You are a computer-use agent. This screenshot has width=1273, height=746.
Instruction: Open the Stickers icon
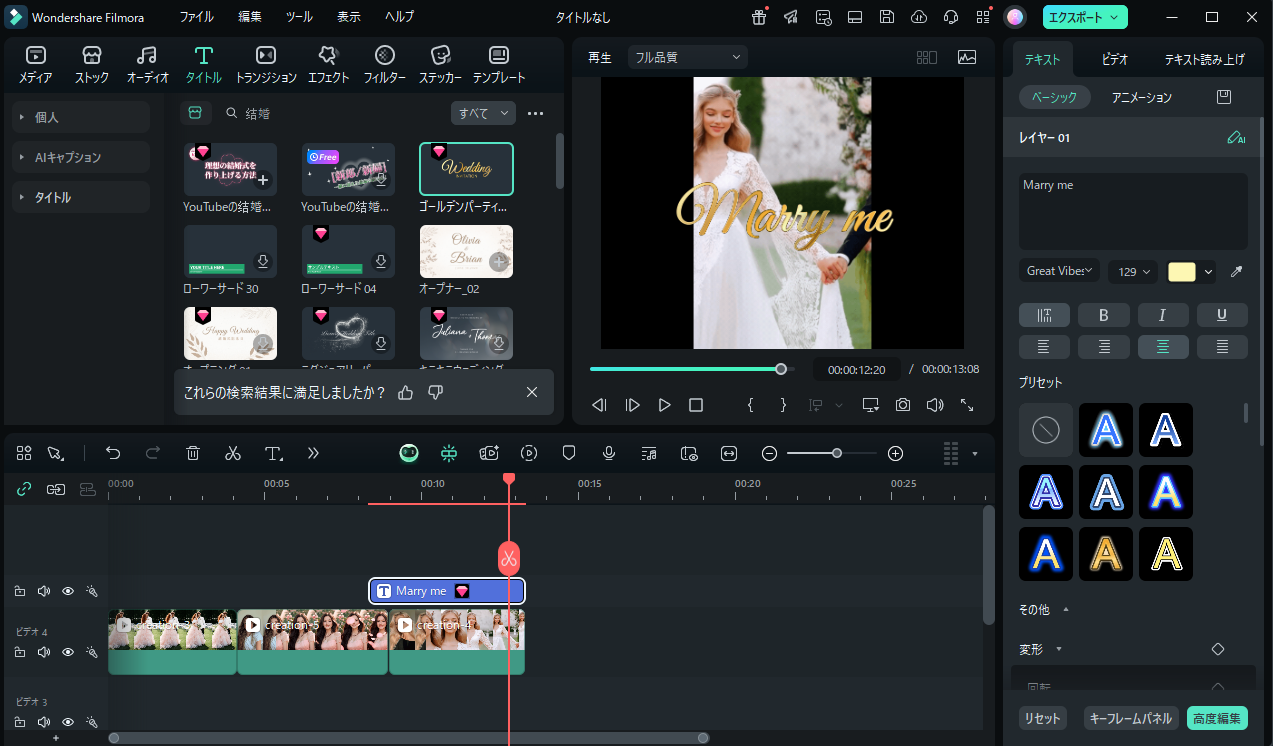[x=440, y=55]
